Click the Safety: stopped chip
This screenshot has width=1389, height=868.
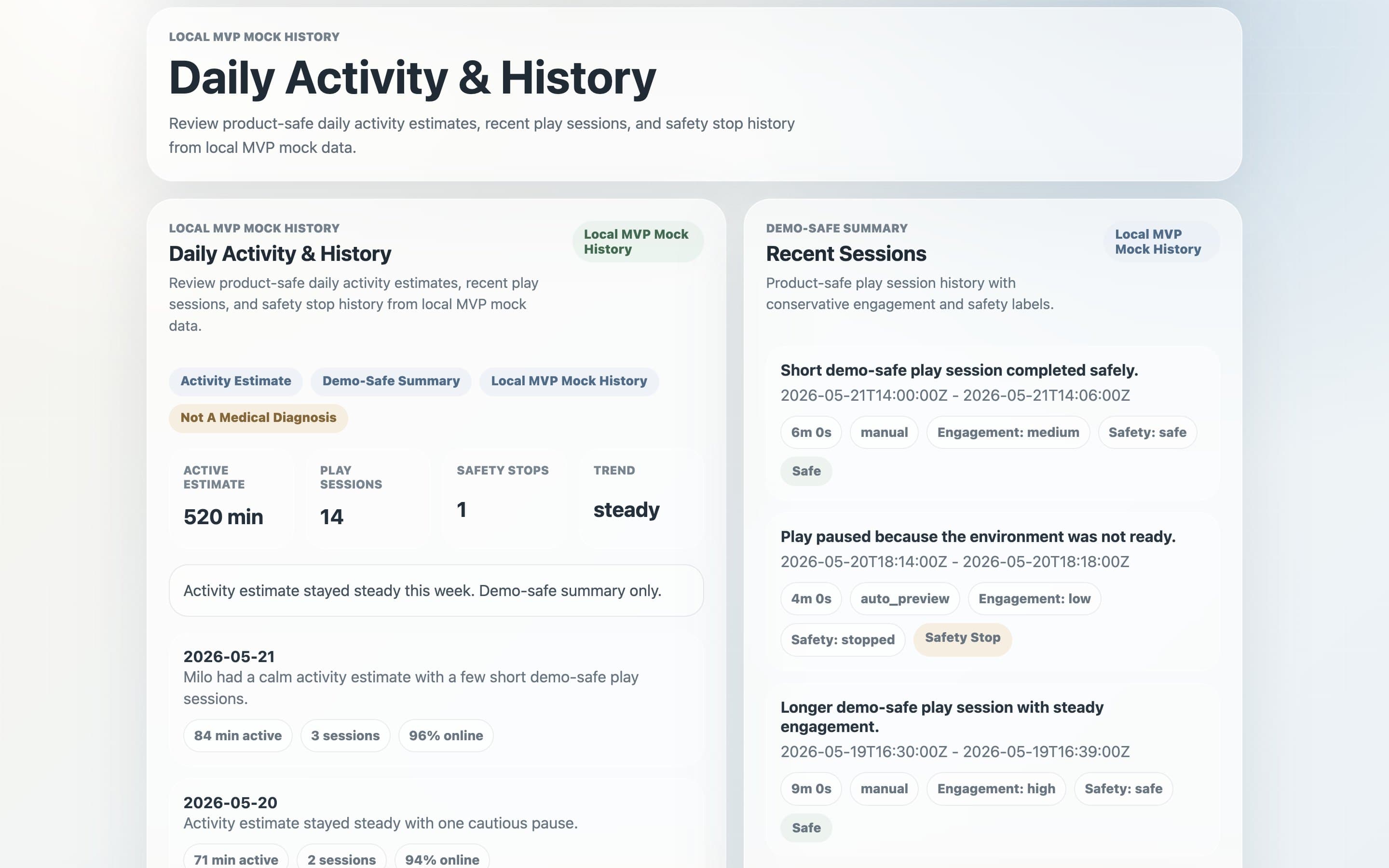843,639
